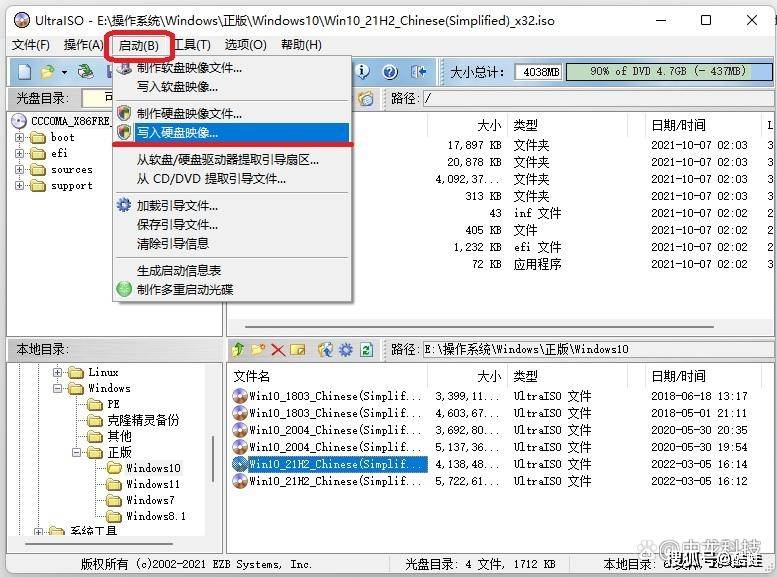Expand the Linux folder in local tree
The height and width of the screenshot is (577, 777).
coord(57,372)
